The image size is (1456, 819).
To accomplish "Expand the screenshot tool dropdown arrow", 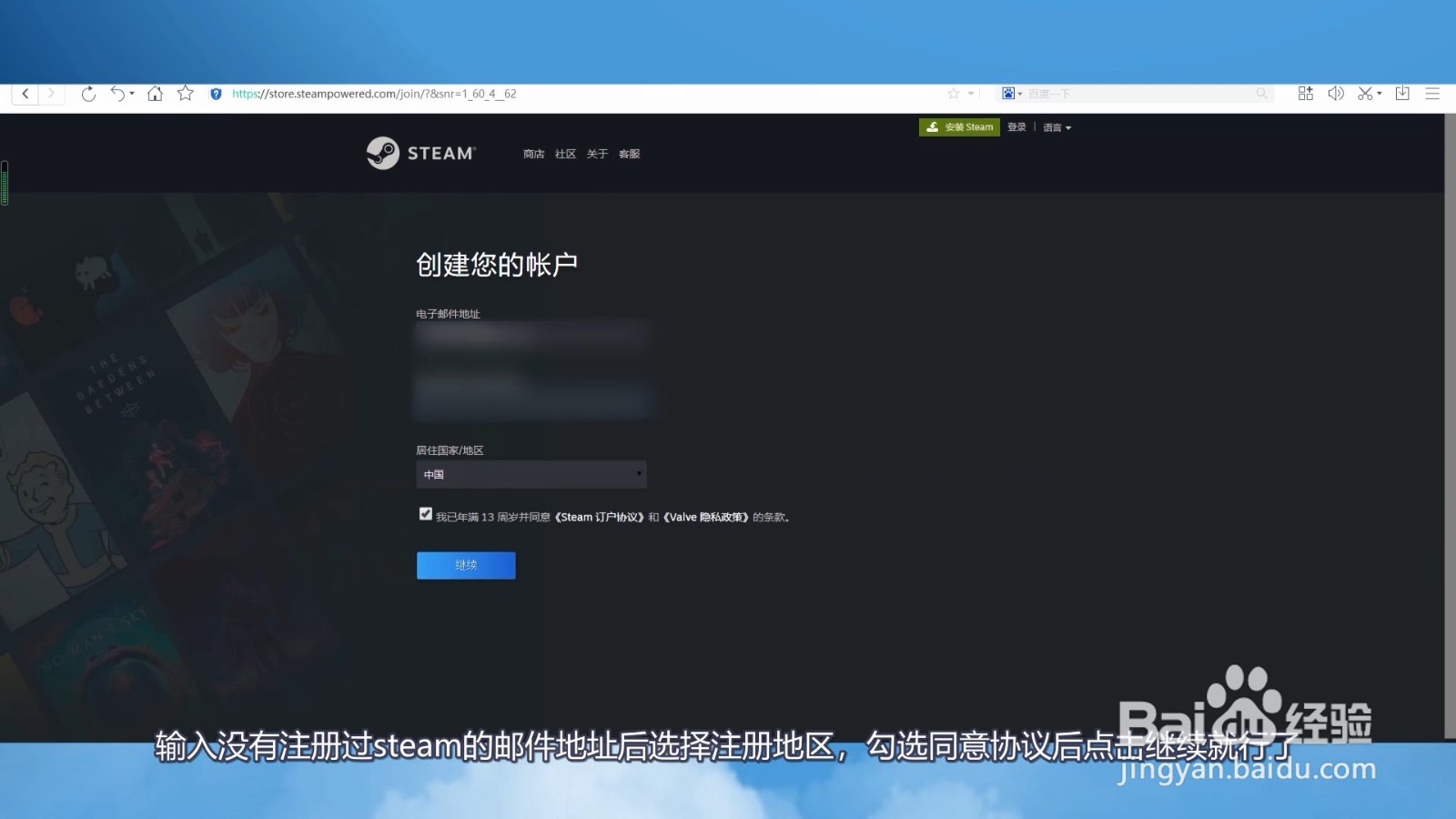I will [x=1380, y=94].
